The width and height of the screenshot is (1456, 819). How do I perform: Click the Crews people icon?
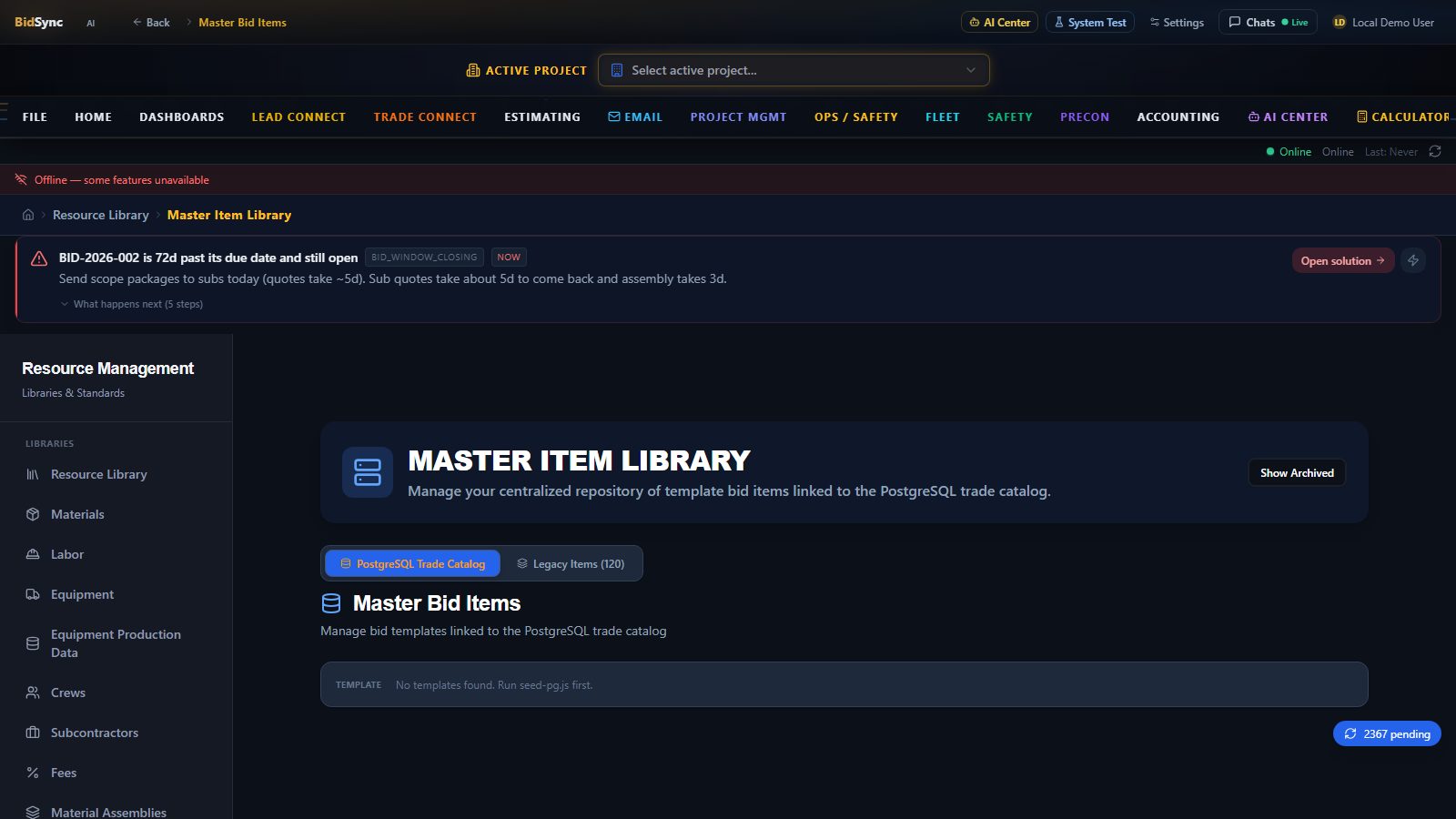coord(33,693)
